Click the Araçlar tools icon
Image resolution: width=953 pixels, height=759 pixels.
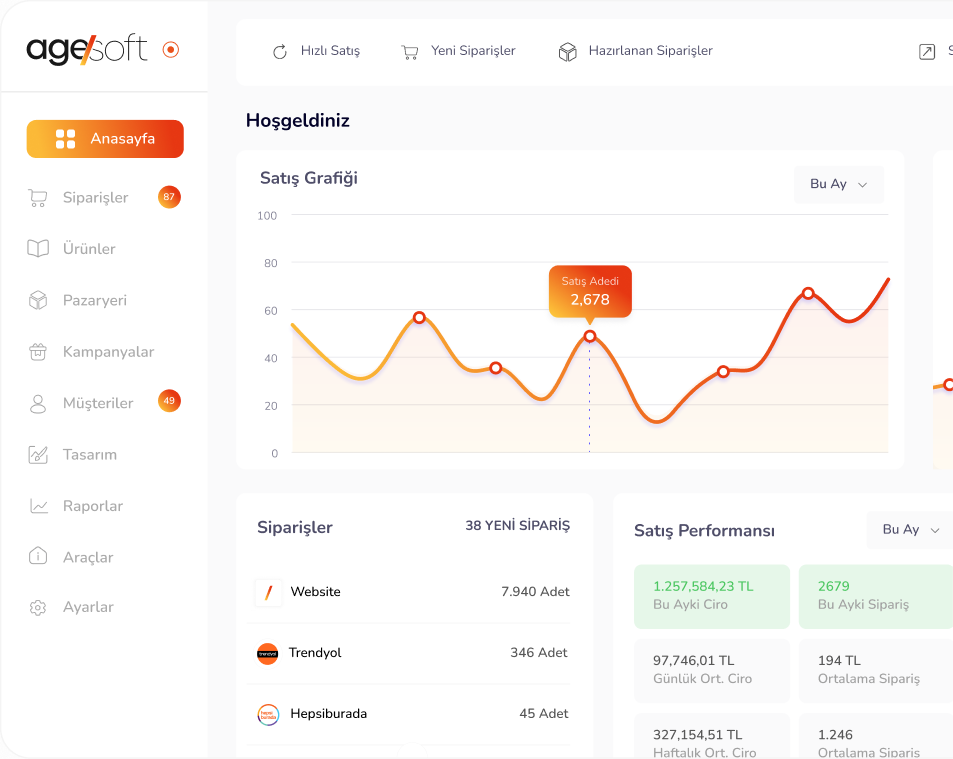(x=38, y=557)
